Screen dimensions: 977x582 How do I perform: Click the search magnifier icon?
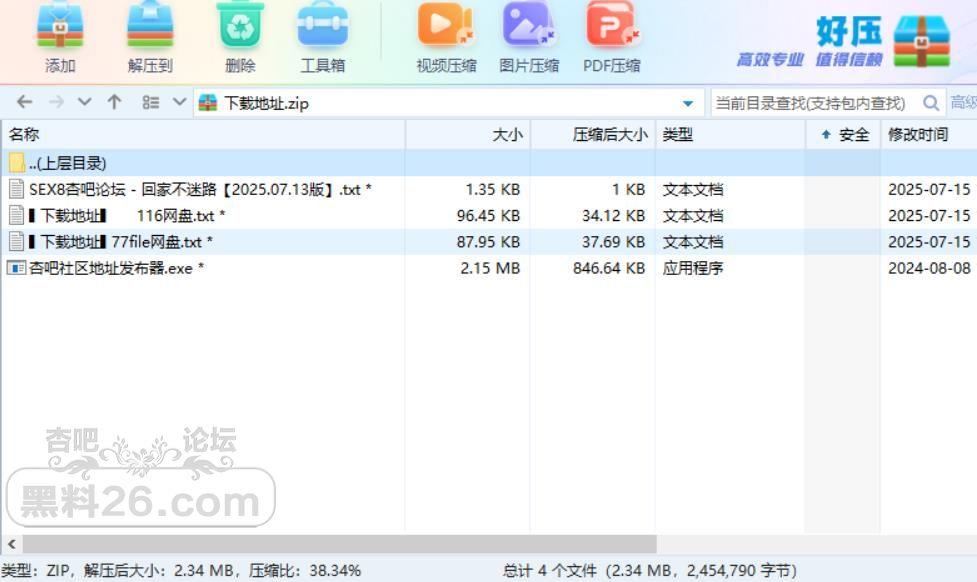click(x=931, y=103)
